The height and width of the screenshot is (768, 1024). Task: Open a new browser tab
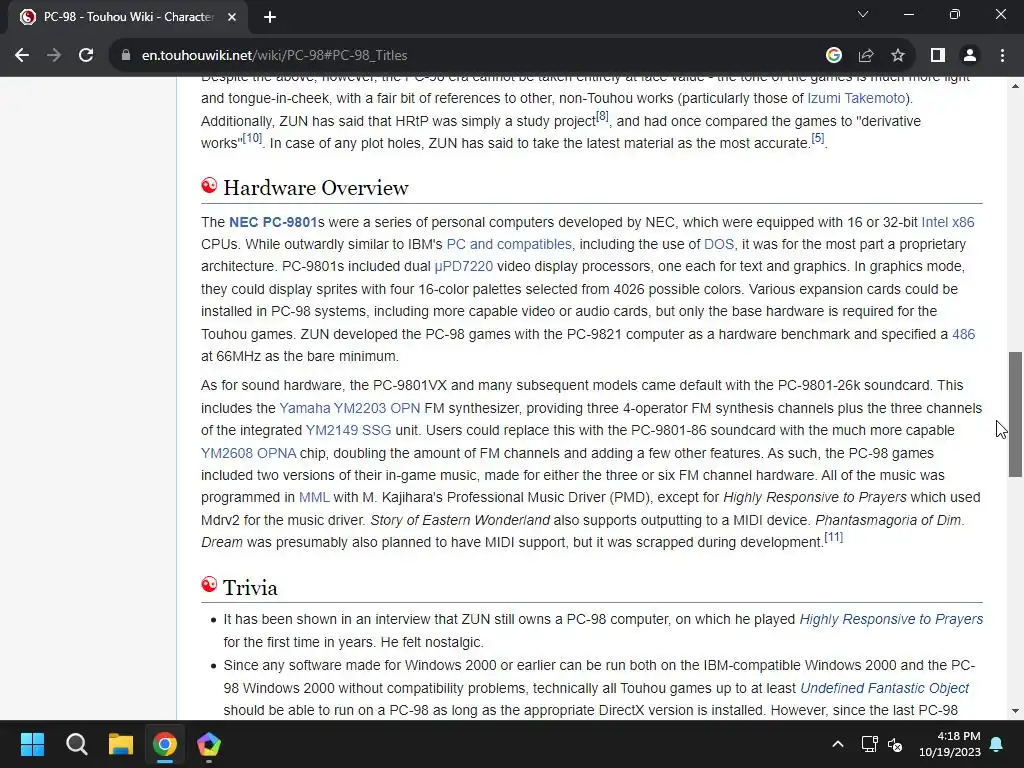coord(270,17)
